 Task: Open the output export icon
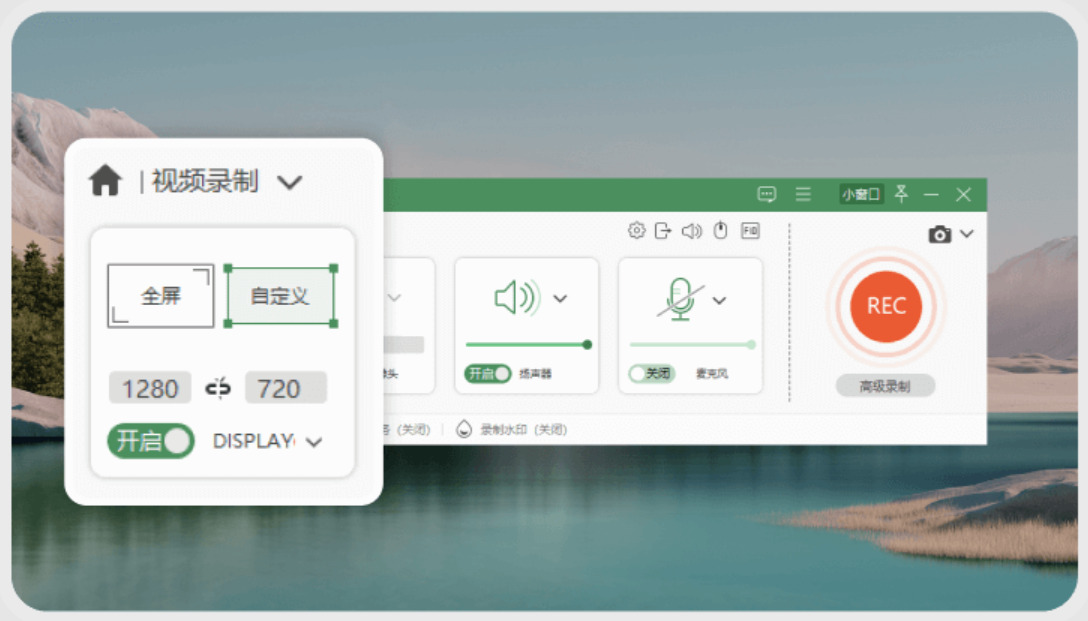663,230
